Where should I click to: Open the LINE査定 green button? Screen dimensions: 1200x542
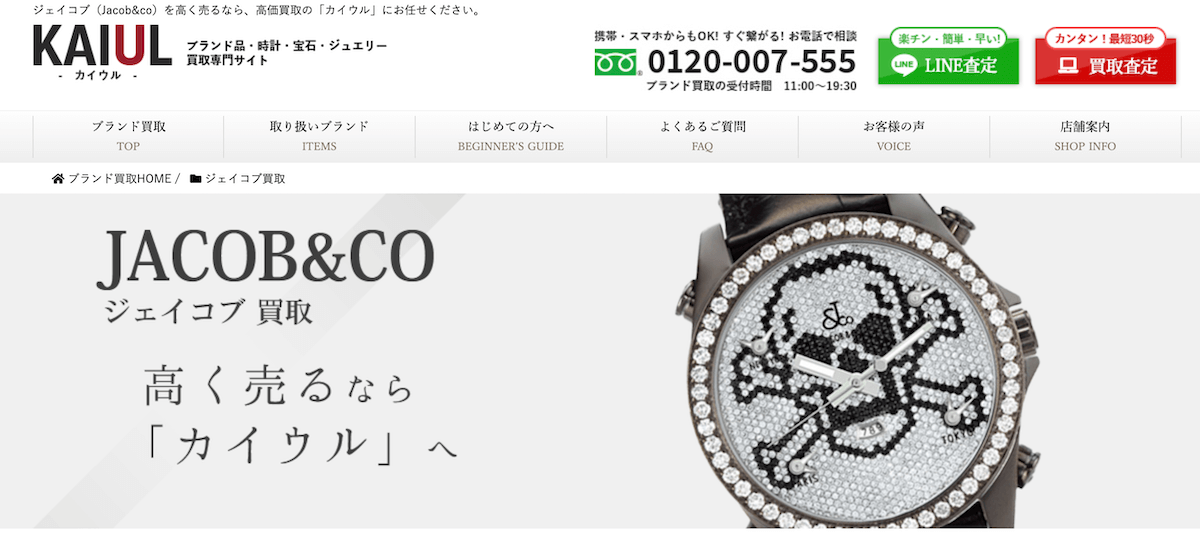[x=948, y=62]
